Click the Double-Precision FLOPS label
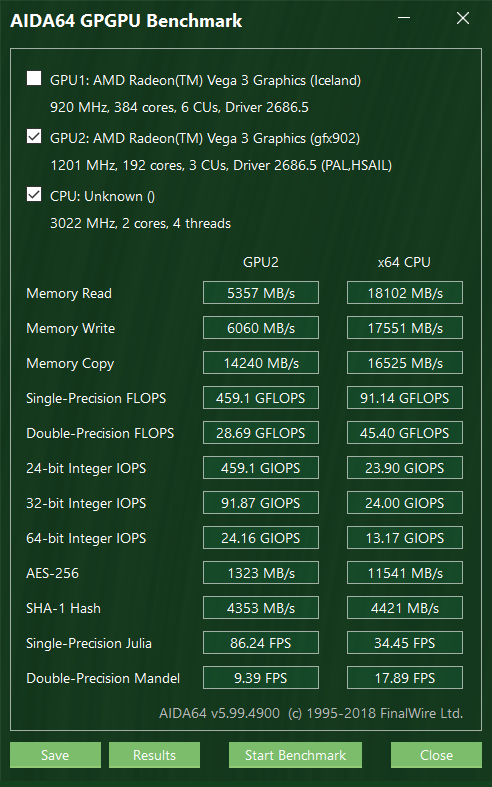The height and width of the screenshot is (787, 492). click(100, 433)
